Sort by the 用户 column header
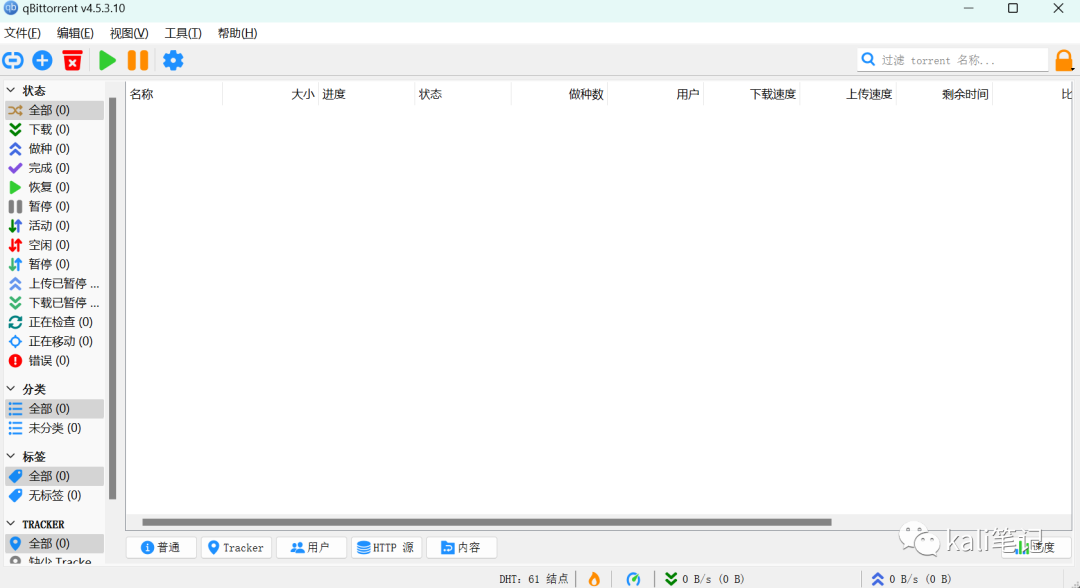 655,94
